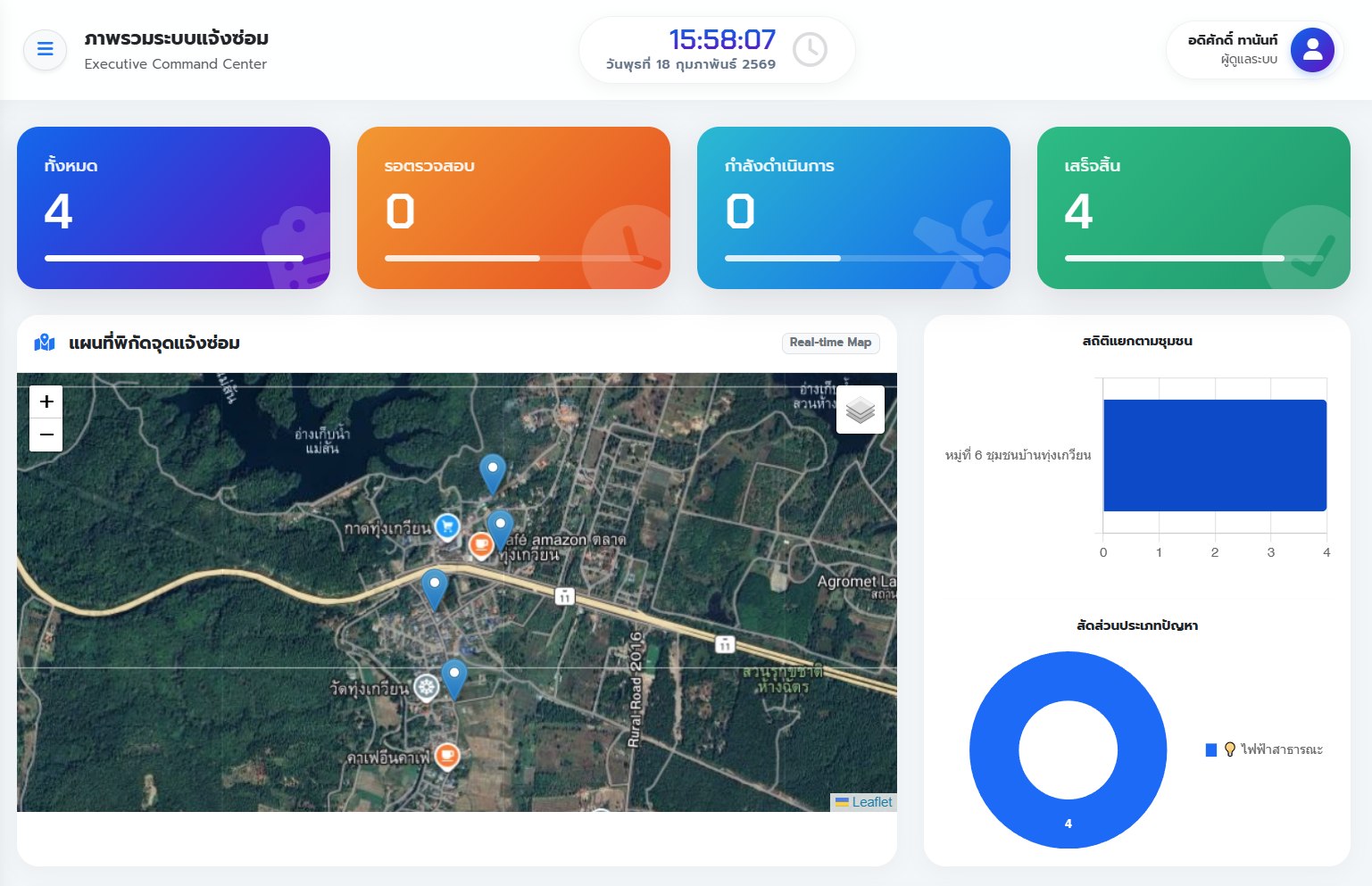Zoom out on the map

(46, 435)
